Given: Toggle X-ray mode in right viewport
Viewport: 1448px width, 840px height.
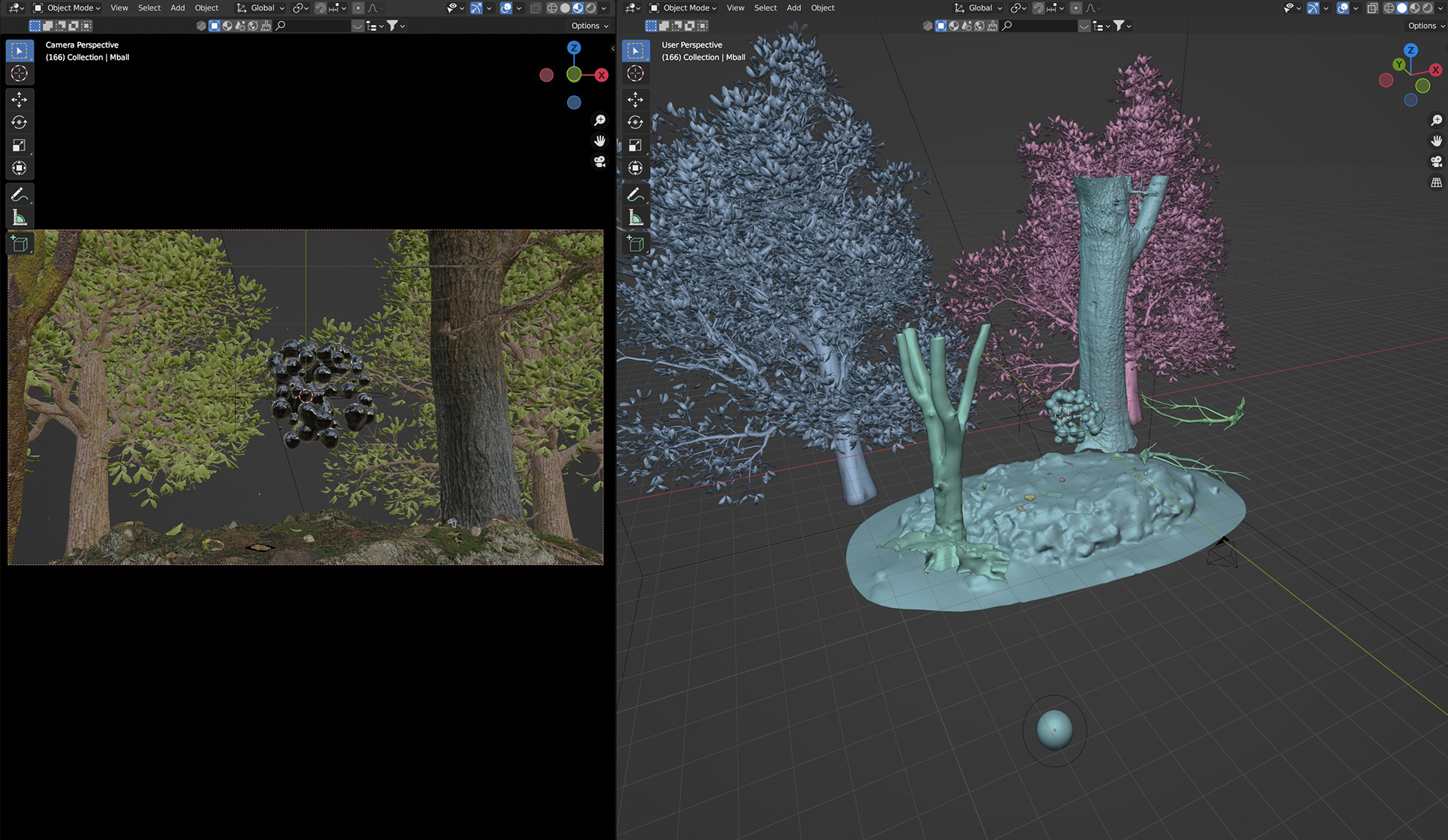Looking at the screenshot, I should pyautogui.click(x=1372, y=8).
